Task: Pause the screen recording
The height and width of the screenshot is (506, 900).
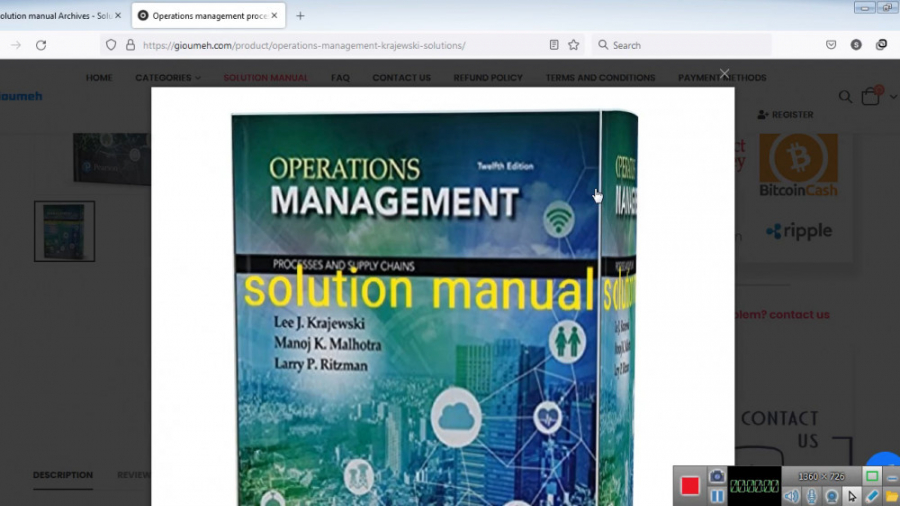Action: tap(717, 496)
